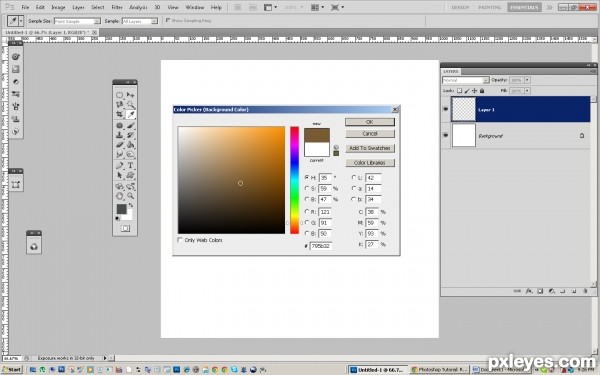
Task: Open Opacity slider arrow in Layers panel
Action: click(x=527, y=80)
